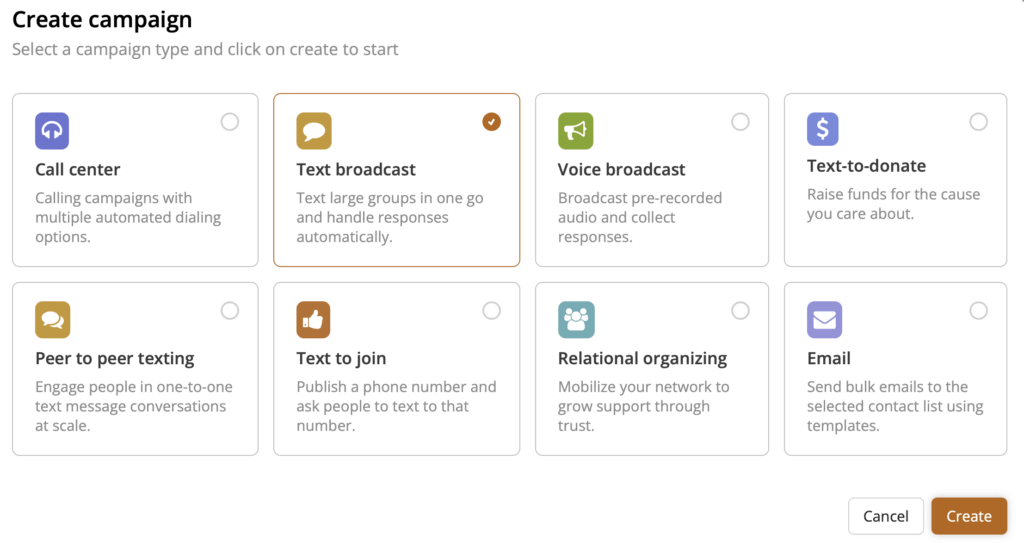
Task: Choose the Peer to peer texting radio option
Action: click(x=230, y=311)
